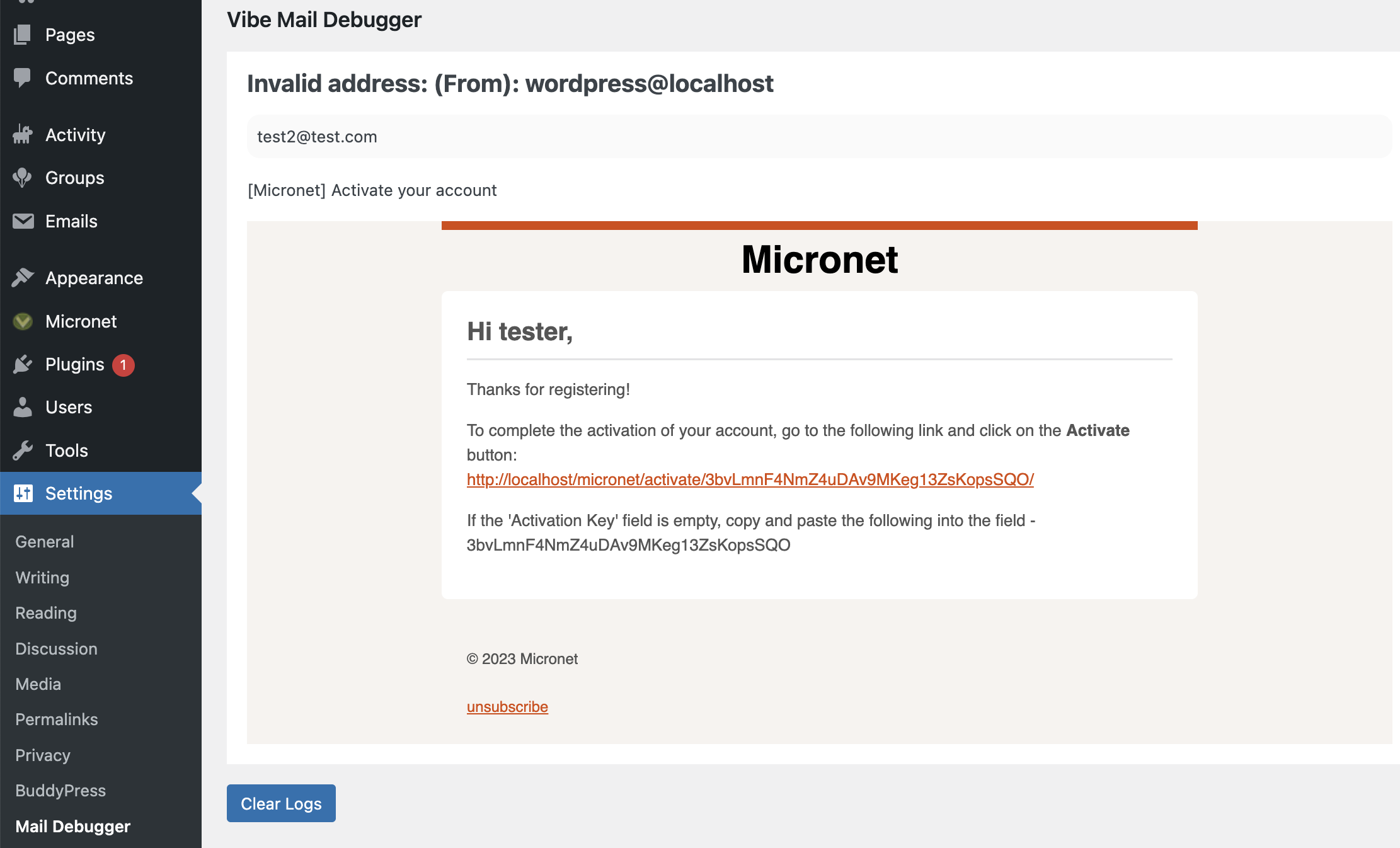Open Comments via its speech-bubble icon
The image size is (1400, 848).
pyautogui.click(x=23, y=77)
